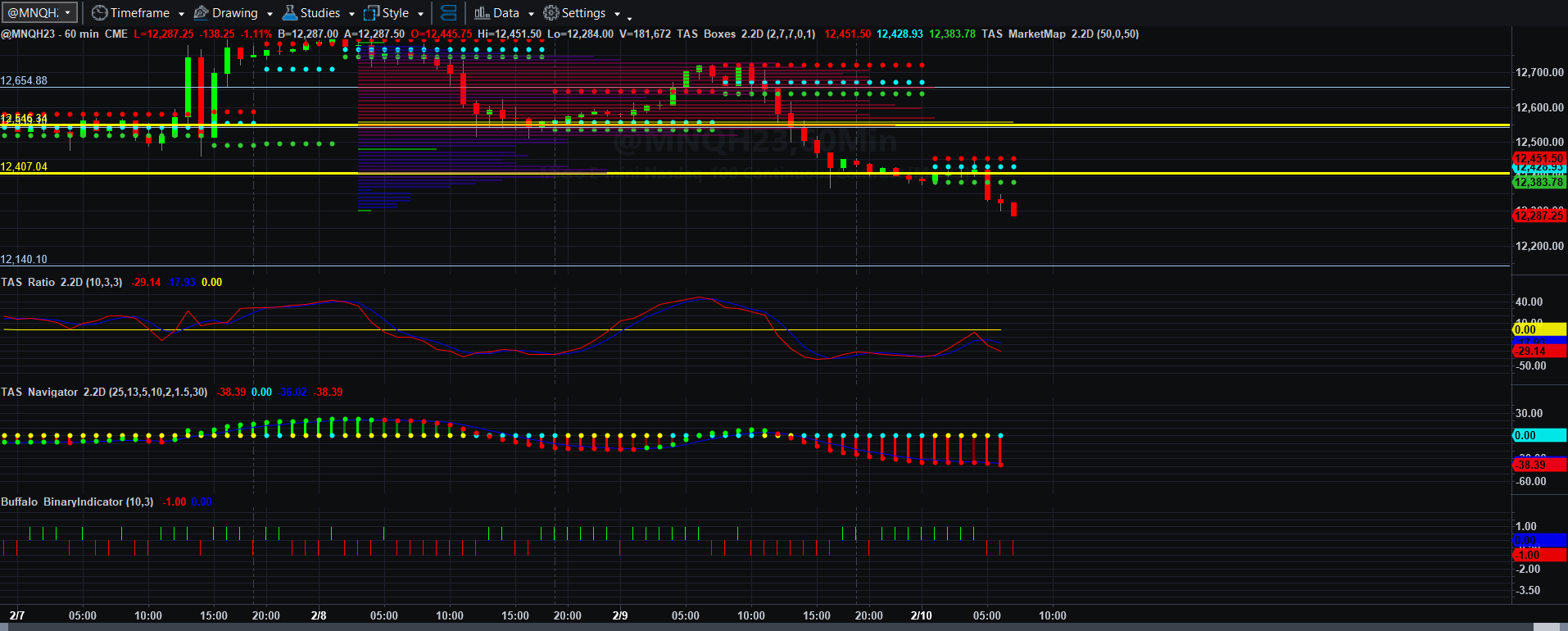1568x631 pixels.
Task: Click the Data bar chart icon
Action: coord(482,13)
